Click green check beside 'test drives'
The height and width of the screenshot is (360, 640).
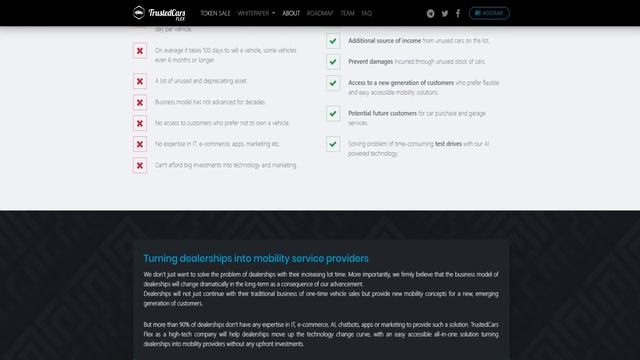coord(333,144)
